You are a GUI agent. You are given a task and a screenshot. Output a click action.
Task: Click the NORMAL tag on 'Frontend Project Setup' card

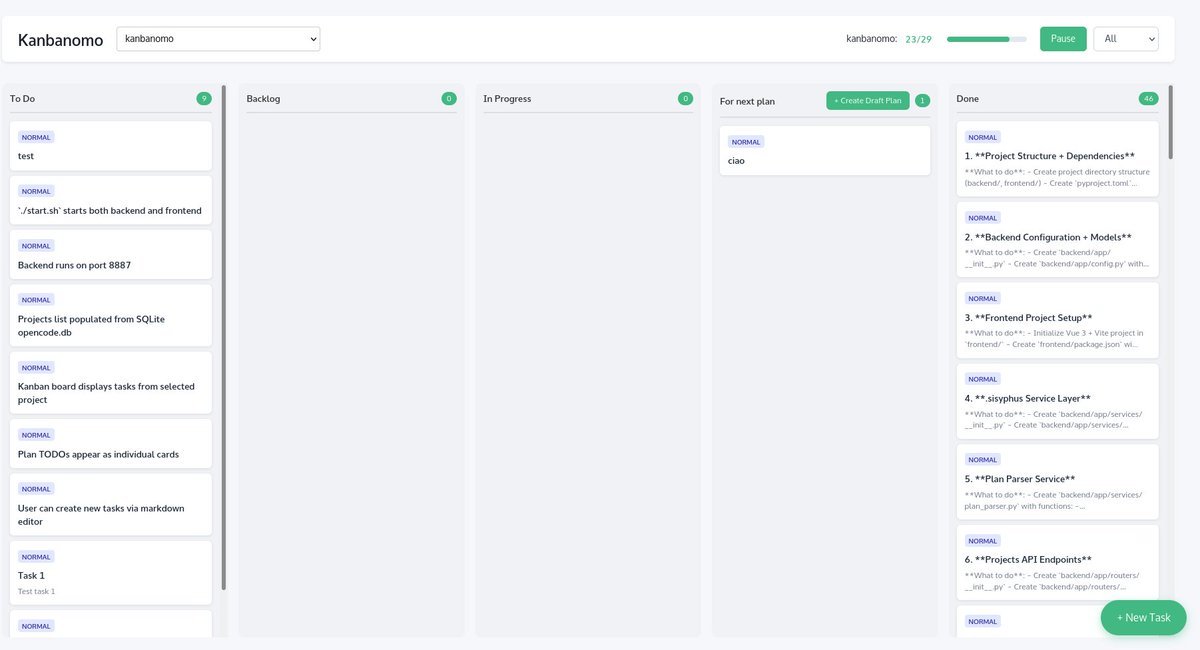point(983,298)
